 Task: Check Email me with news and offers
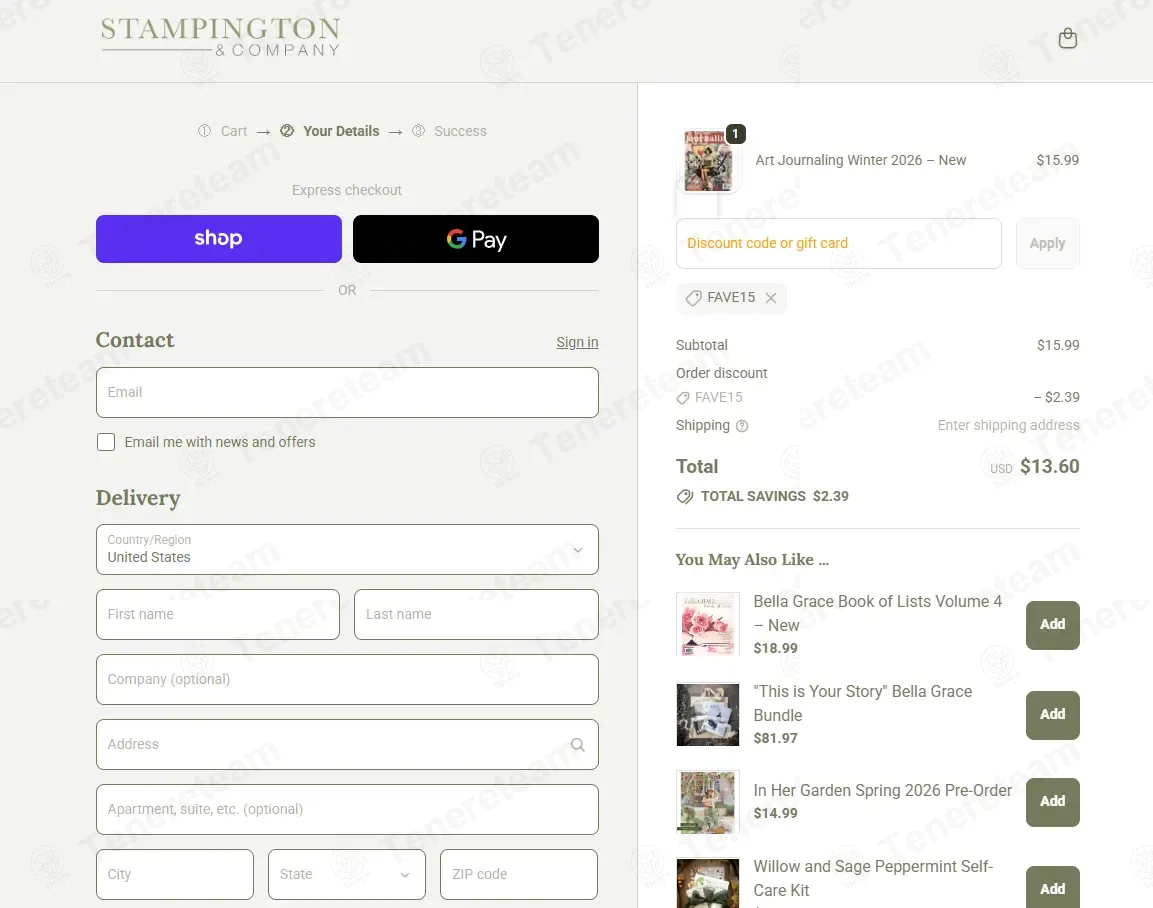point(106,442)
